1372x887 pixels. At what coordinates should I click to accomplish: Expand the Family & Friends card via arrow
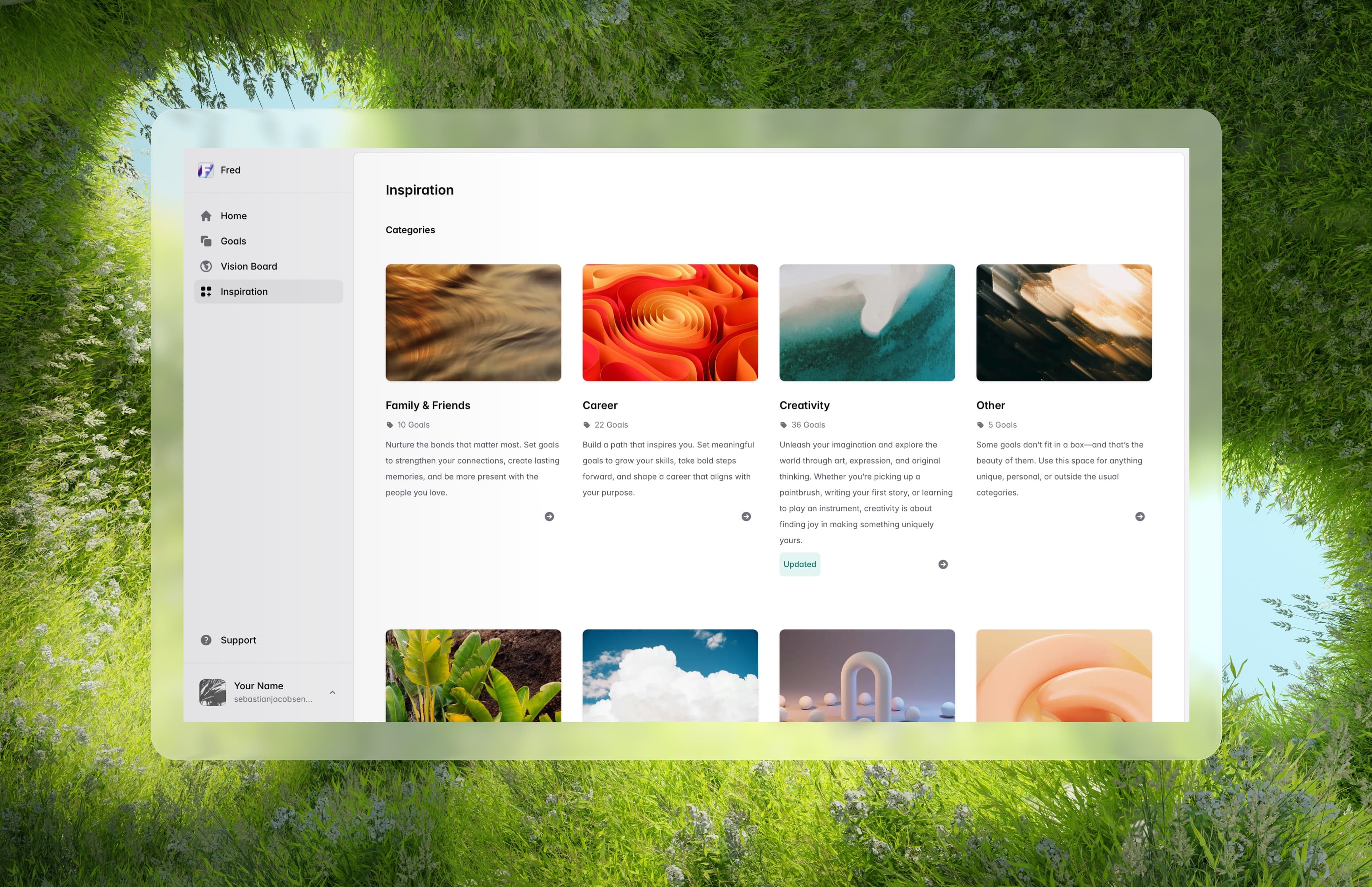(x=550, y=516)
